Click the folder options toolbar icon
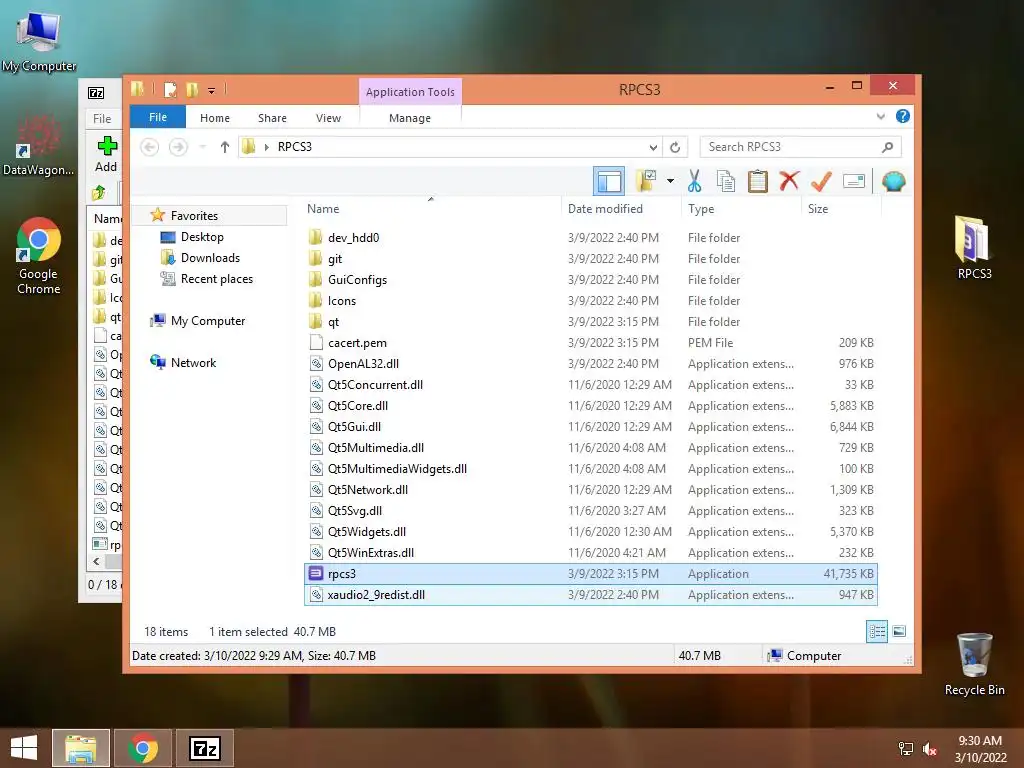The height and width of the screenshot is (768, 1024). [646, 181]
